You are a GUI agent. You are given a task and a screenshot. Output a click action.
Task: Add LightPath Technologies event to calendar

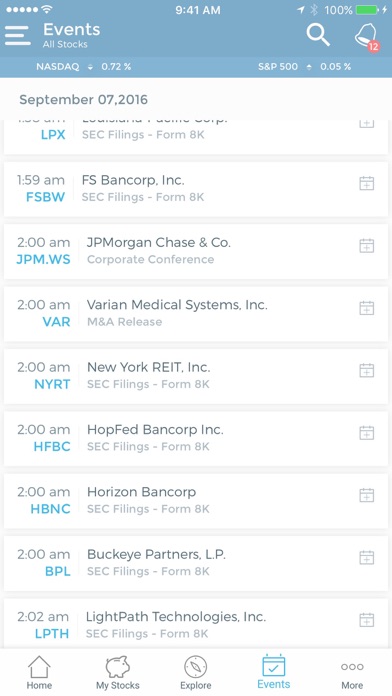click(x=366, y=620)
